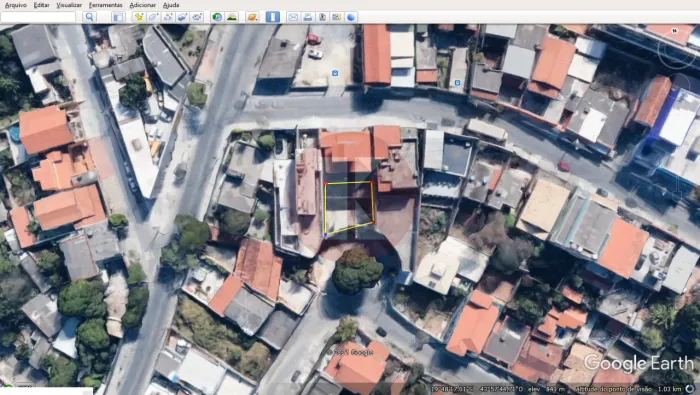Toggle the sidebar panel visibility
This screenshot has height=395, width=700.
[x=118, y=17]
